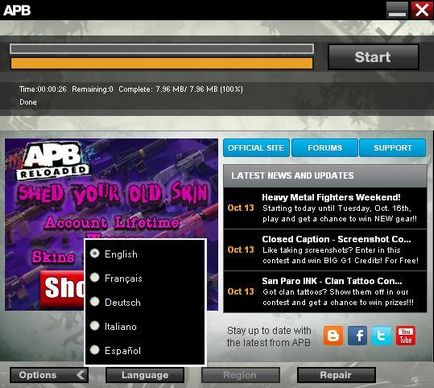Close the APB launcher window
The image size is (434, 388).
(422, 10)
